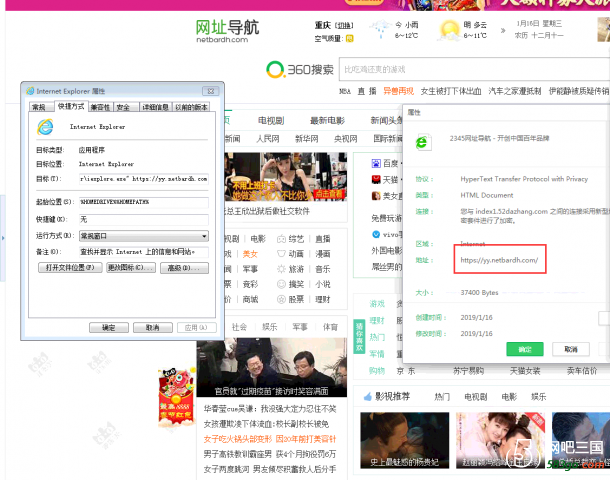This screenshot has height=480, width=610.
Task: Open the 最新电影 navigation tab
Action: click(328, 121)
